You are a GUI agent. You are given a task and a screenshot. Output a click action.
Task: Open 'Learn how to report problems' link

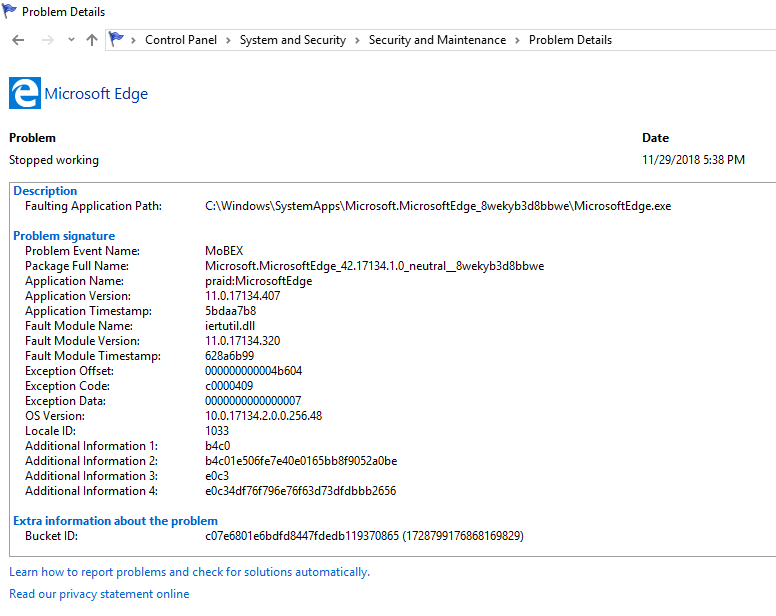click(x=189, y=572)
